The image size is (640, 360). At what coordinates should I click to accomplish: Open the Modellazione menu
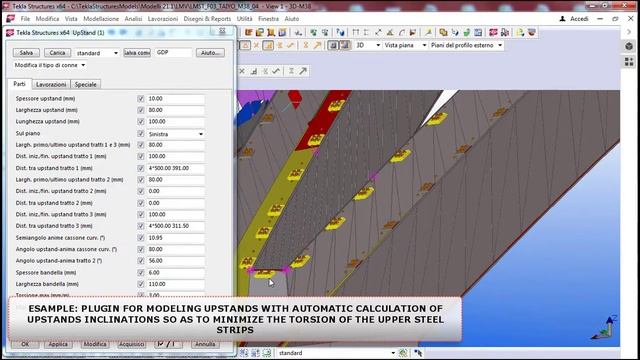pos(101,19)
